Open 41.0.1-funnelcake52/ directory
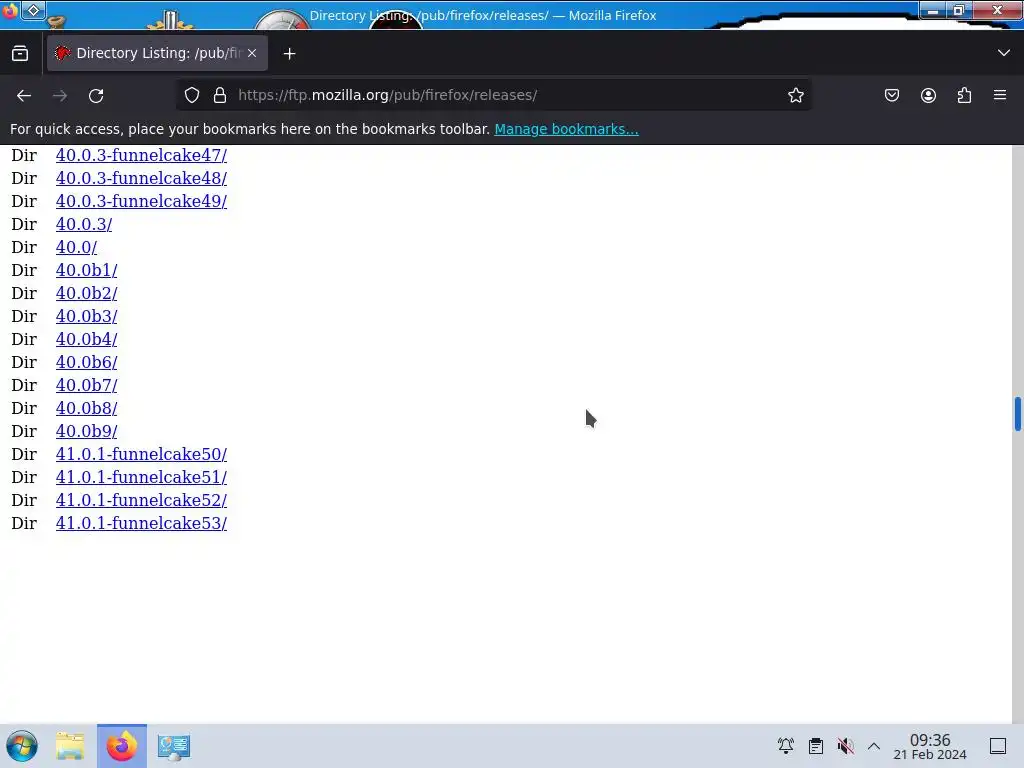 click(x=141, y=500)
